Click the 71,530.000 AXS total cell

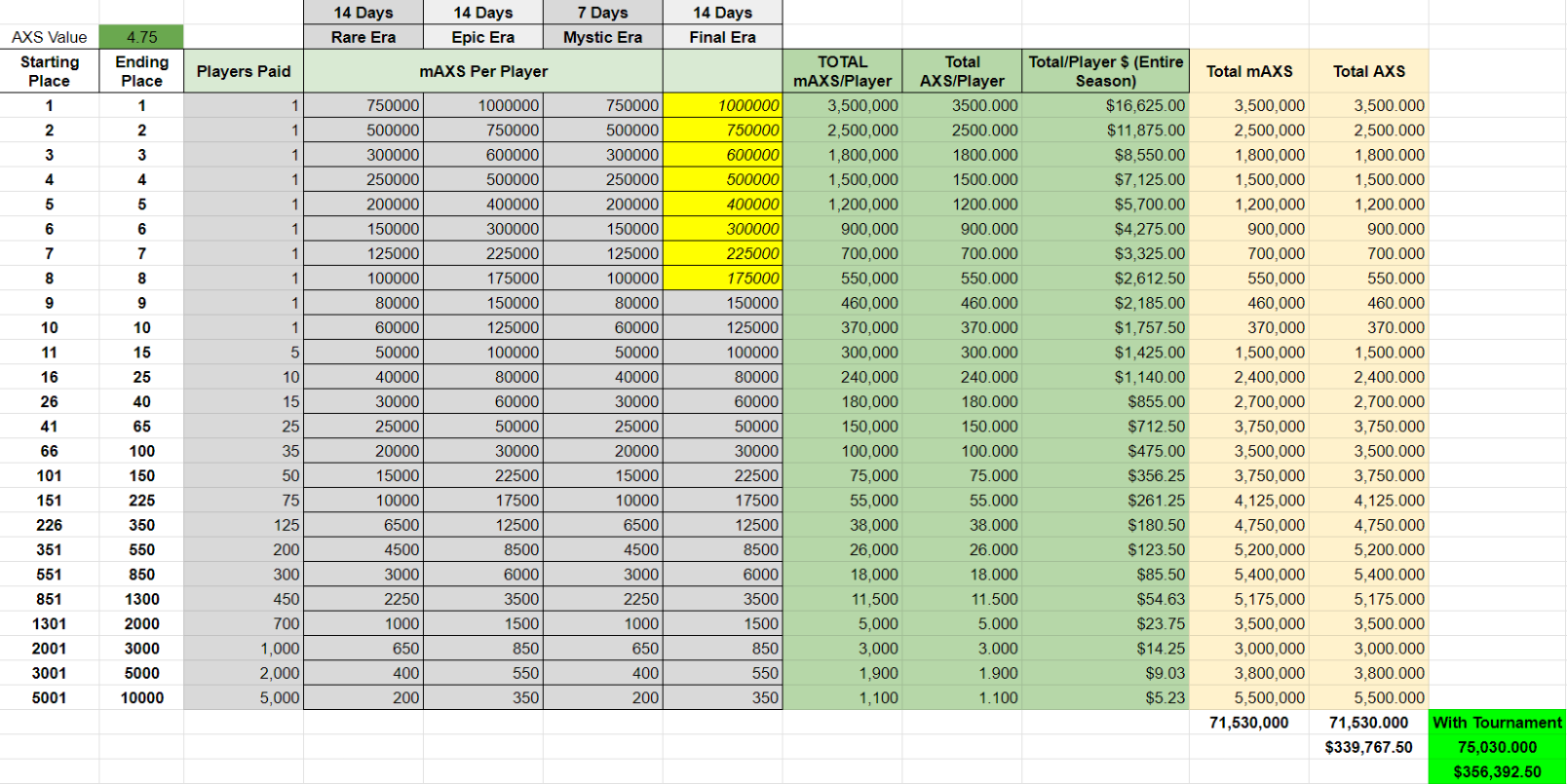pyautogui.click(x=1369, y=723)
